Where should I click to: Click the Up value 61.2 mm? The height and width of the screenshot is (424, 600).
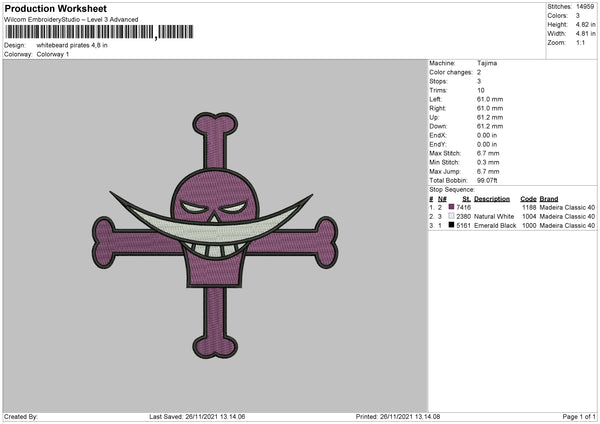(x=490, y=117)
